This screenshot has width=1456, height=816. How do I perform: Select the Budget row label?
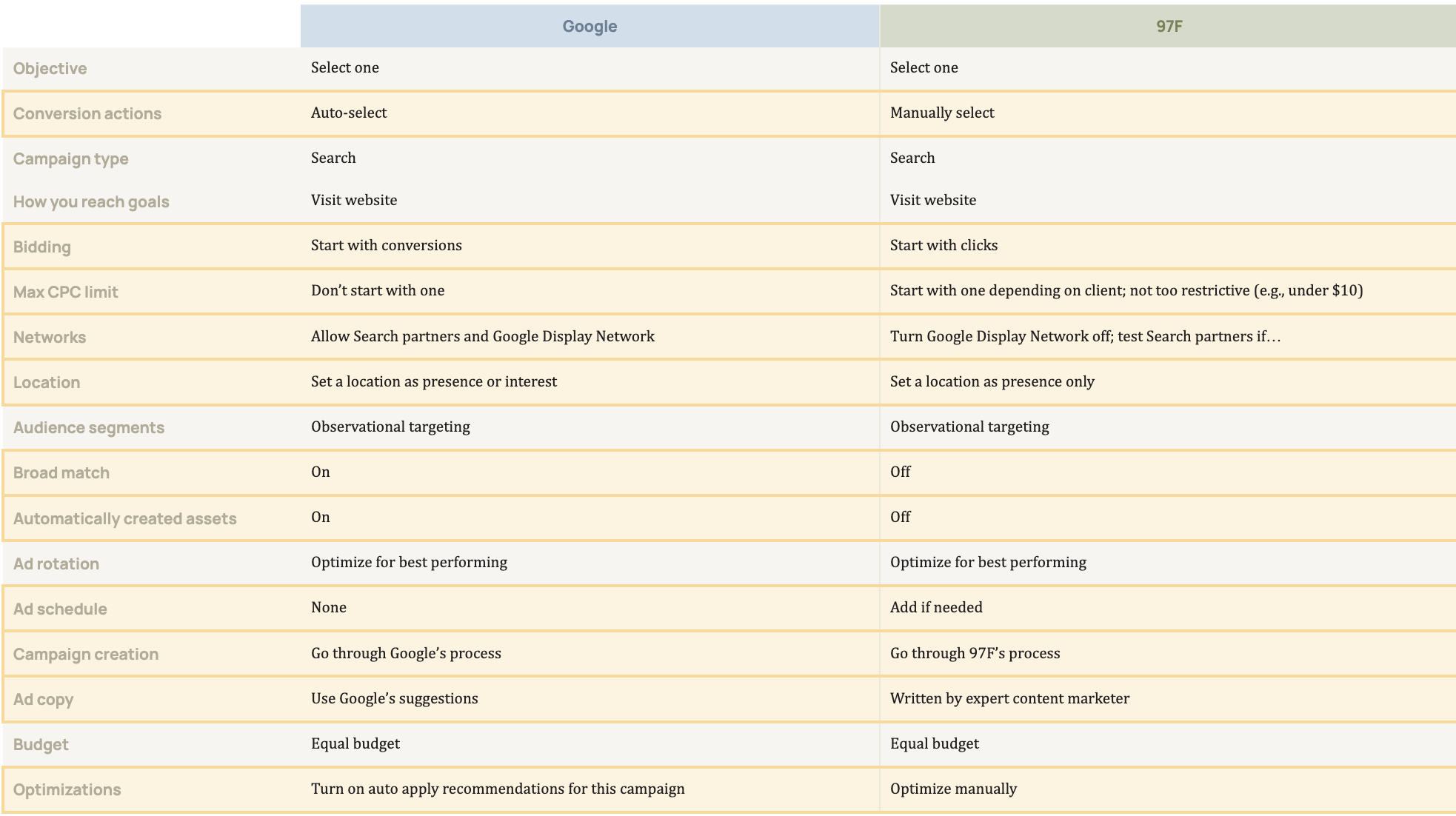(x=41, y=744)
